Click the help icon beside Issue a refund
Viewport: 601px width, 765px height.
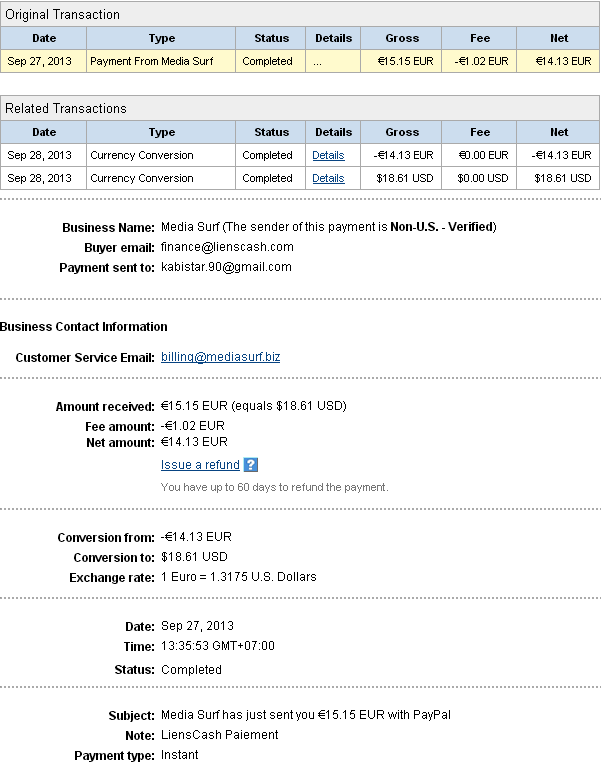(x=250, y=464)
